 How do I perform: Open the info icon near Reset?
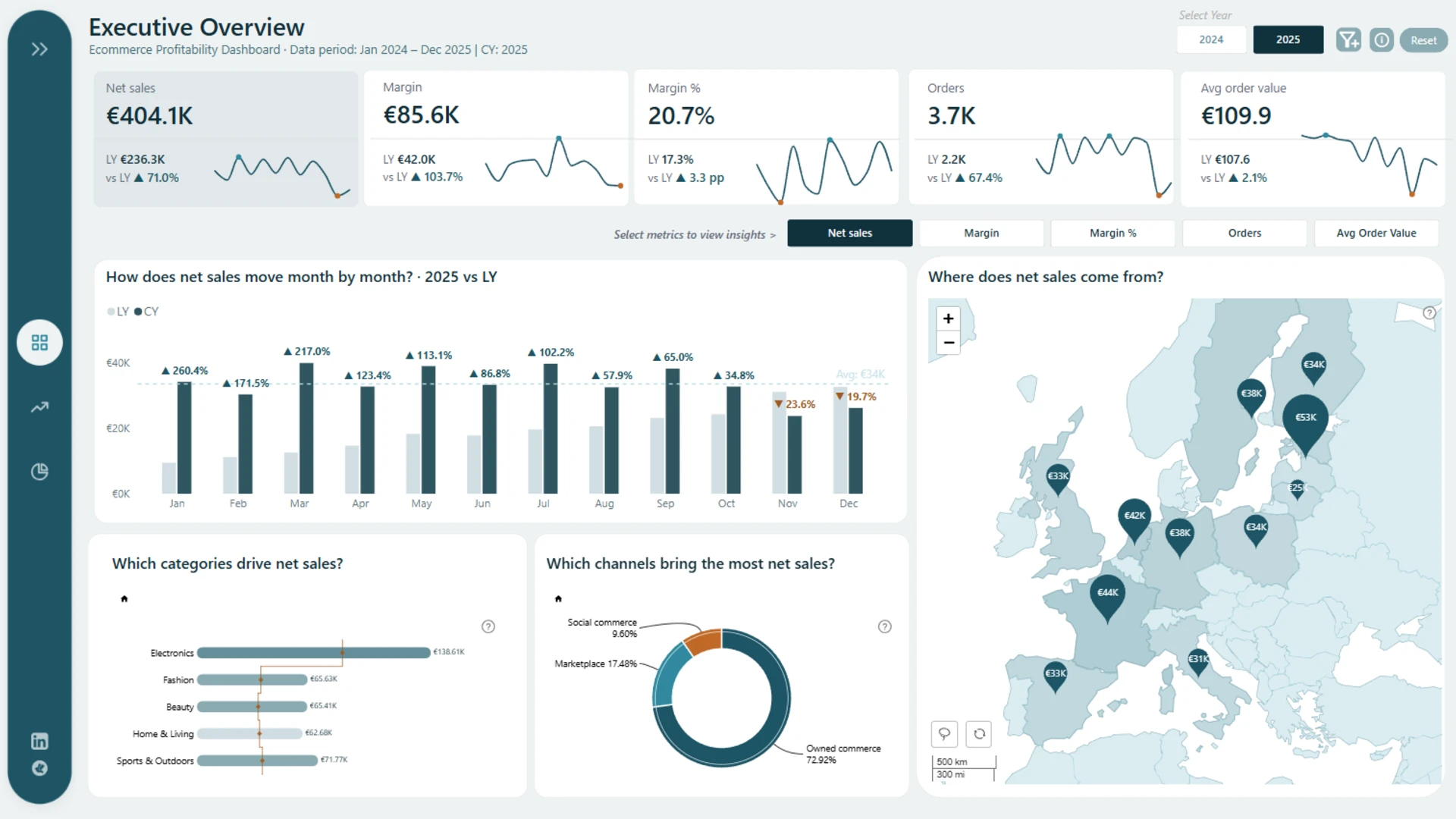pos(1382,39)
